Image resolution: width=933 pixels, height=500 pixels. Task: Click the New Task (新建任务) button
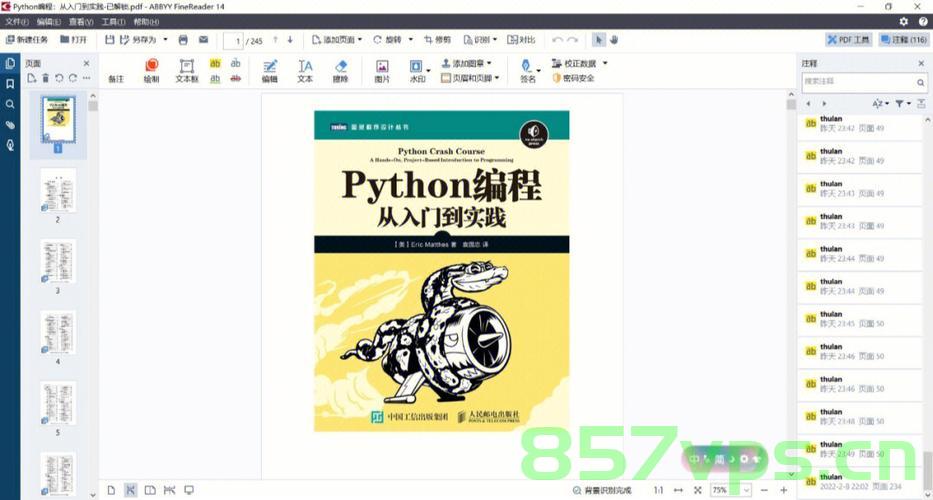pos(27,40)
